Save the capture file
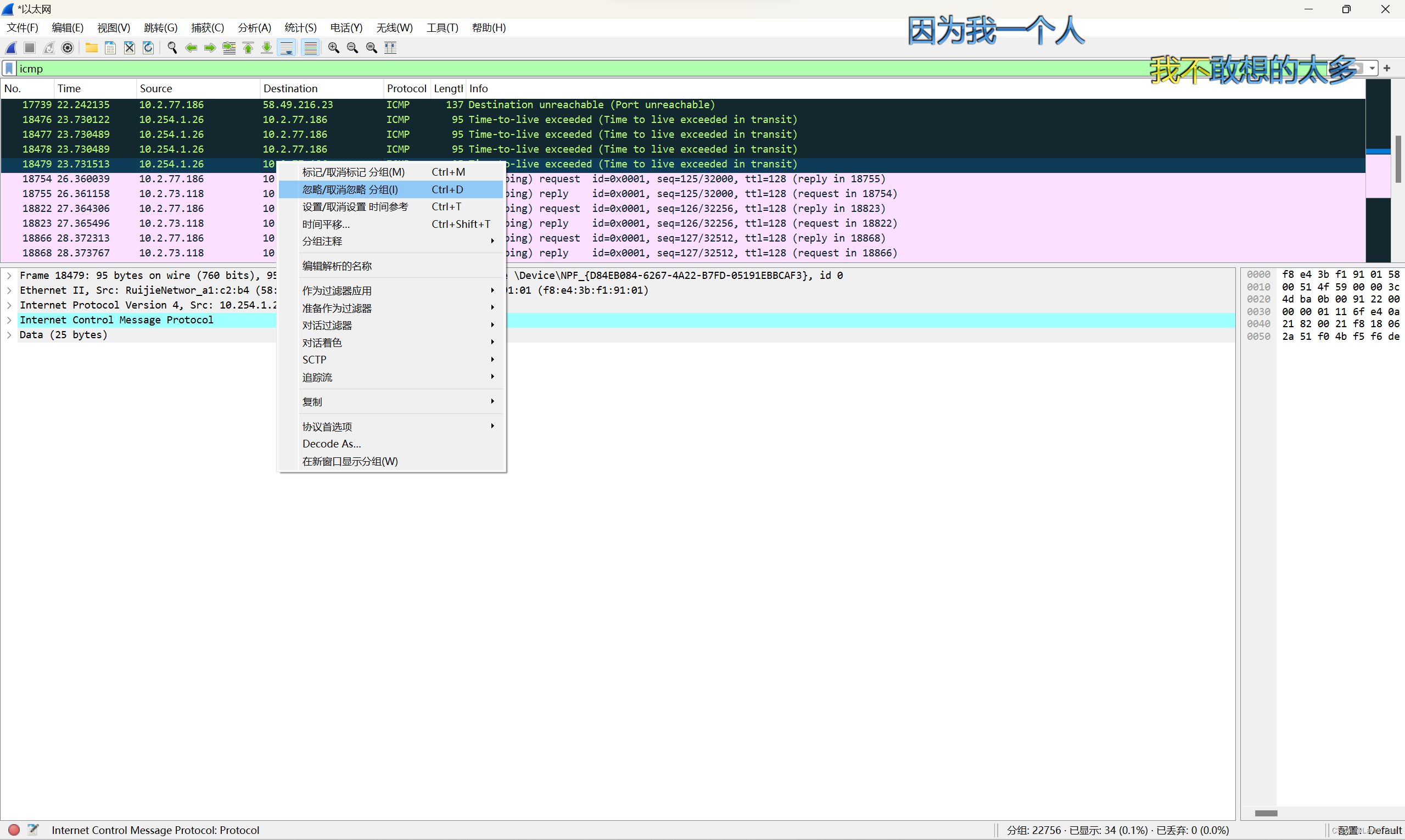The height and width of the screenshot is (840, 1405). pos(110,48)
